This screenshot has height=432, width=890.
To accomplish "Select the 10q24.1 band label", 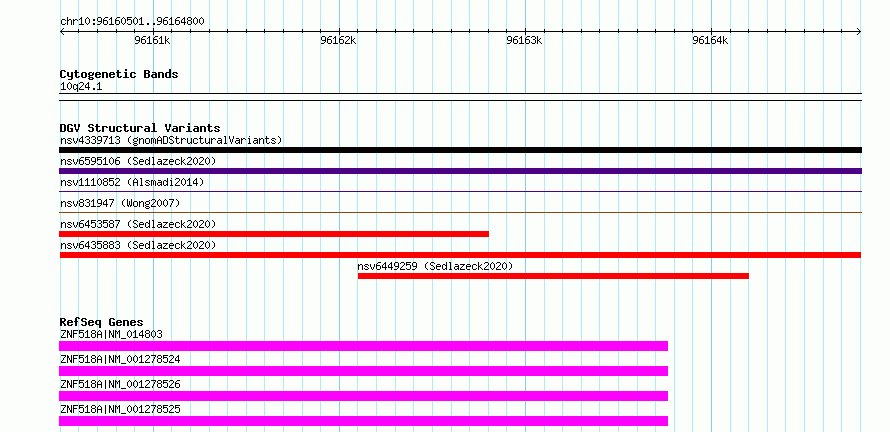I will (x=81, y=87).
